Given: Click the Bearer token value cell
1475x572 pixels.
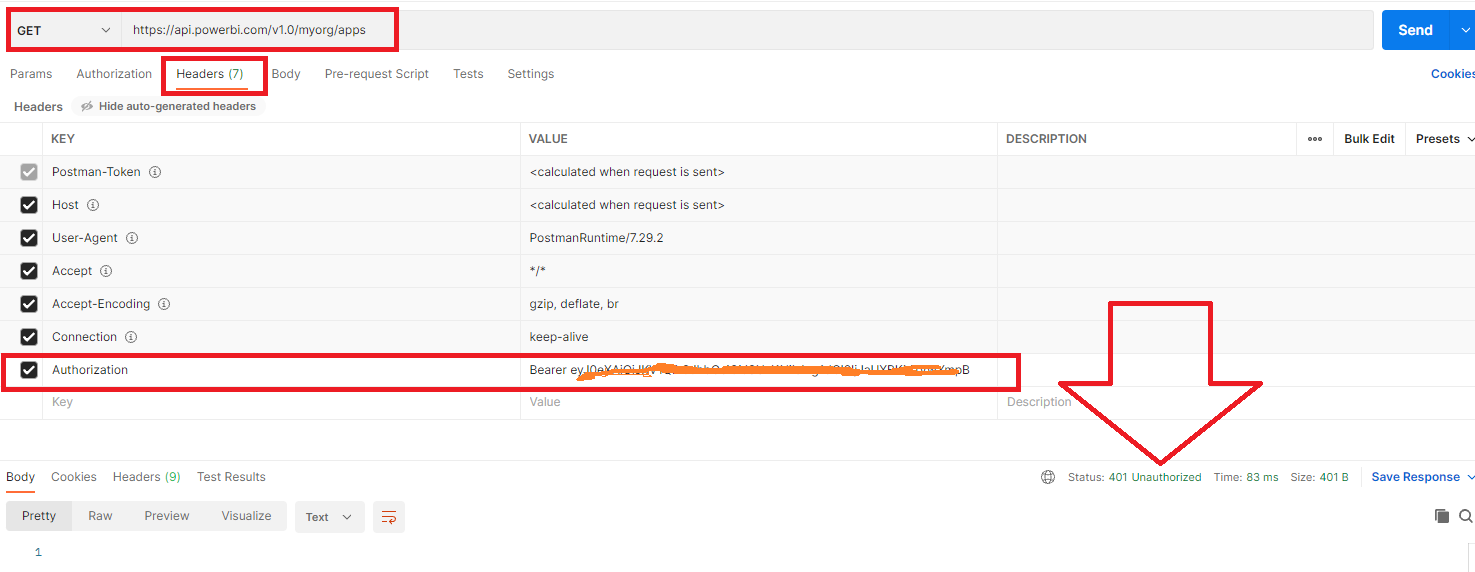Looking at the screenshot, I should click(759, 370).
